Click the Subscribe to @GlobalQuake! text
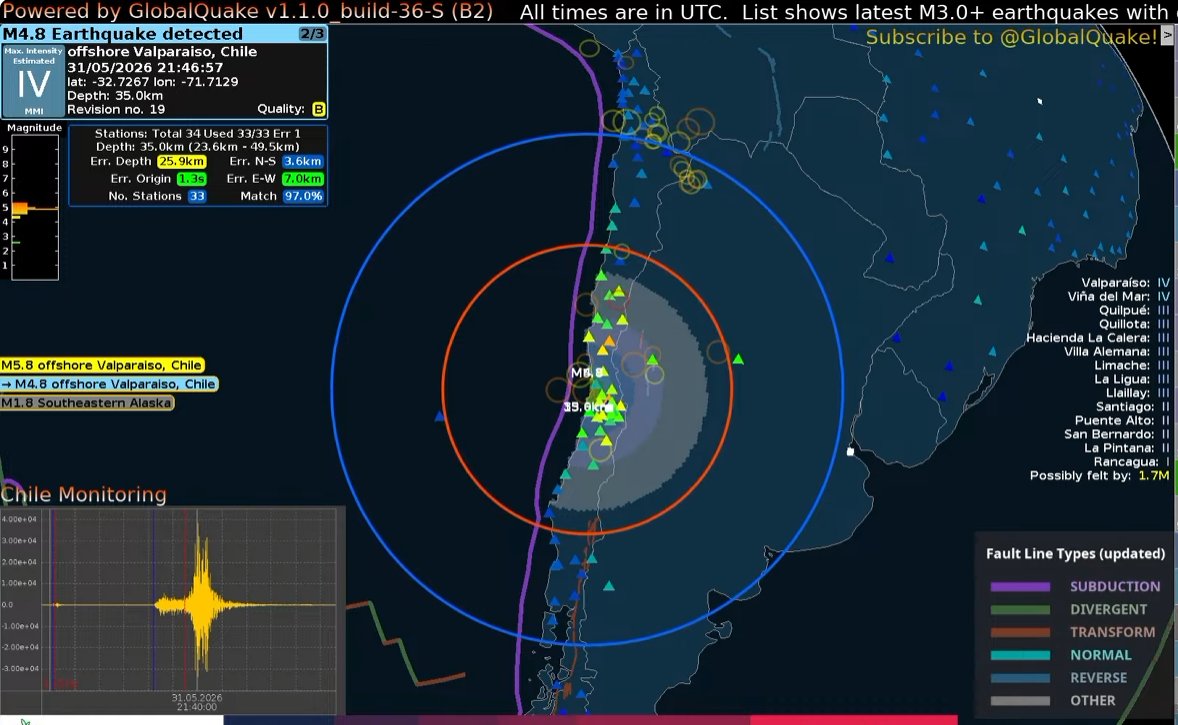This screenshot has height=725, width=1178. [x=1011, y=37]
